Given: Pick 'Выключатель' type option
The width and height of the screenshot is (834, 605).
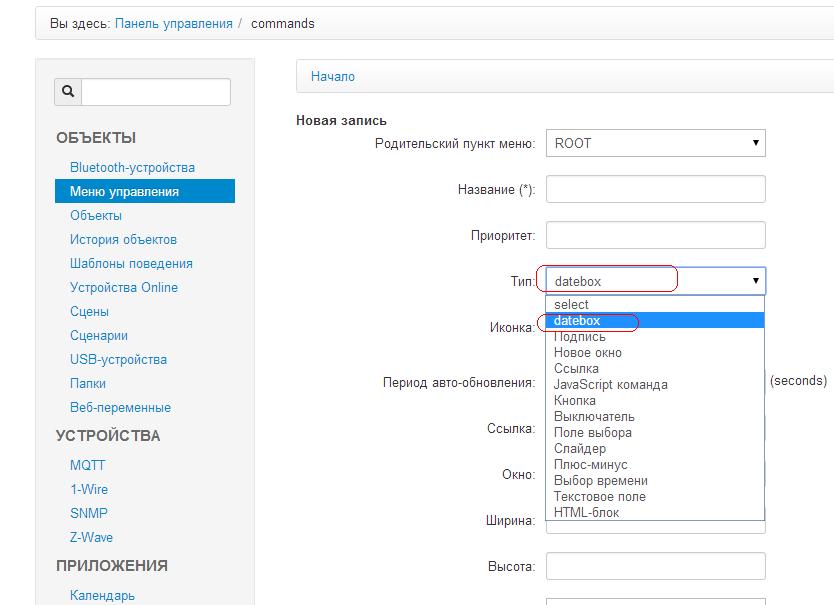Looking at the screenshot, I should coord(594,416).
